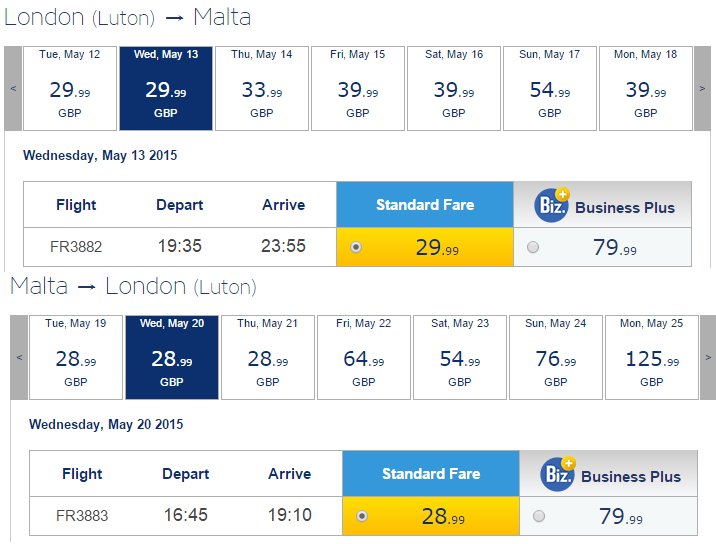The height and width of the screenshot is (544, 716).
Task: Click the return Business Plus Biz icon
Action: click(x=558, y=473)
